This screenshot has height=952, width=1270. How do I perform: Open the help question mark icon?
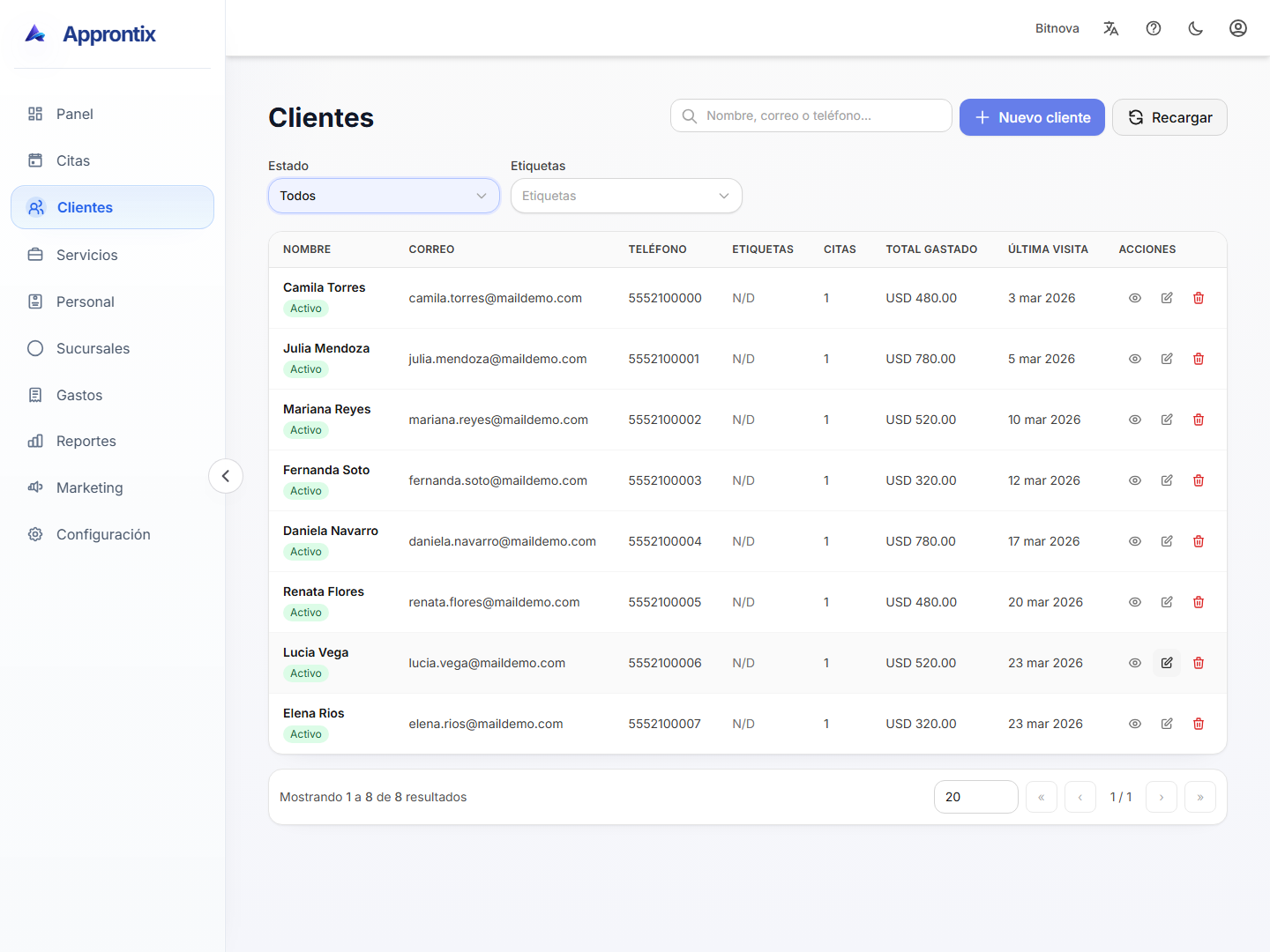(1154, 28)
